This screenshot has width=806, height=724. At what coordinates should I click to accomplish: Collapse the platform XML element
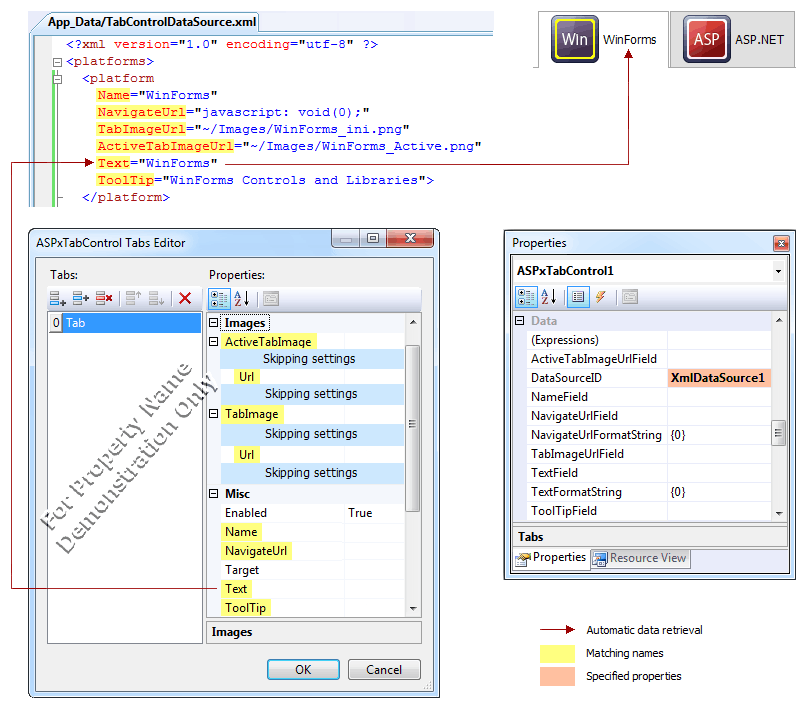click(58, 79)
